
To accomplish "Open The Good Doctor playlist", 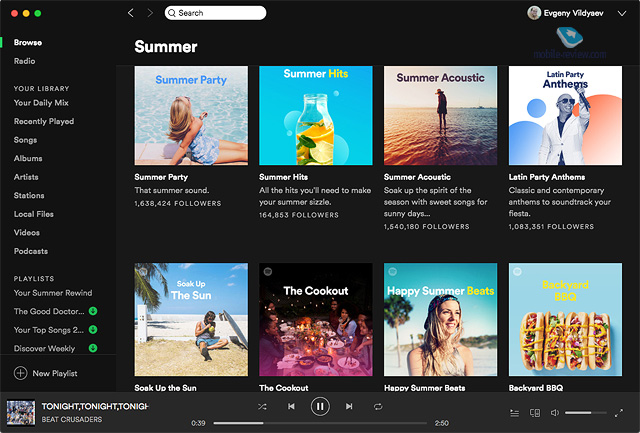I will pyautogui.click(x=49, y=311).
